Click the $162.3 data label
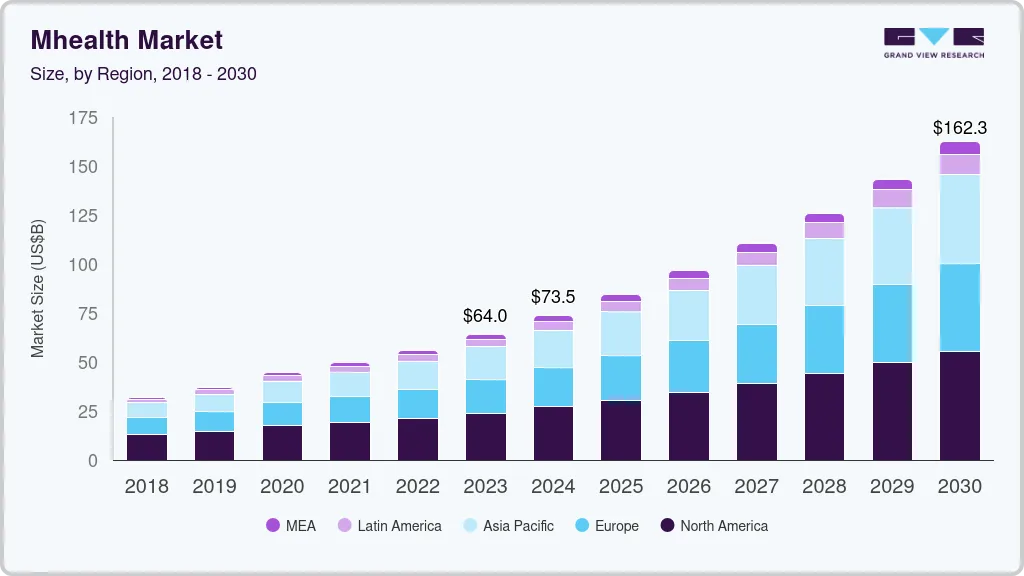 coord(959,128)
